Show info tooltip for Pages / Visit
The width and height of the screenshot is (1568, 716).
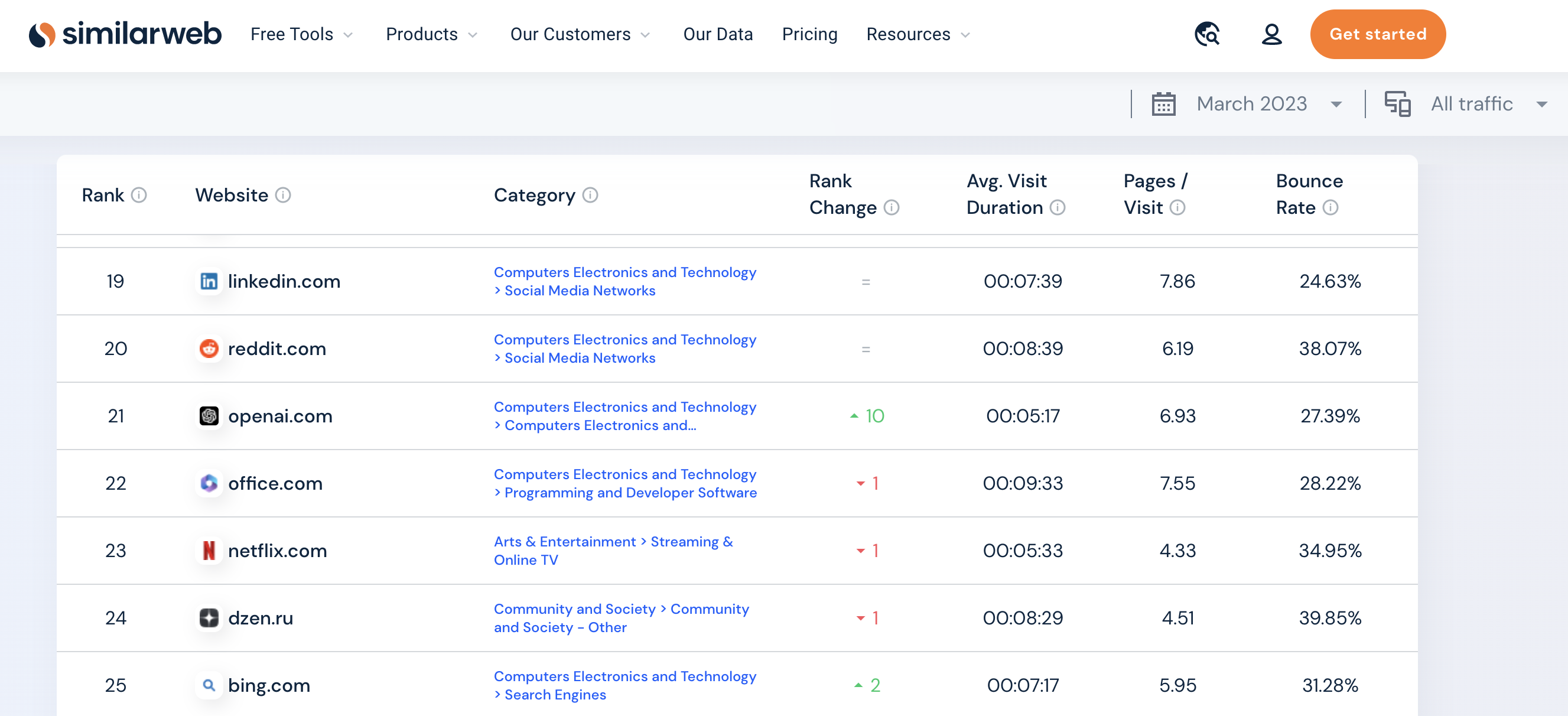(1178, 207)
